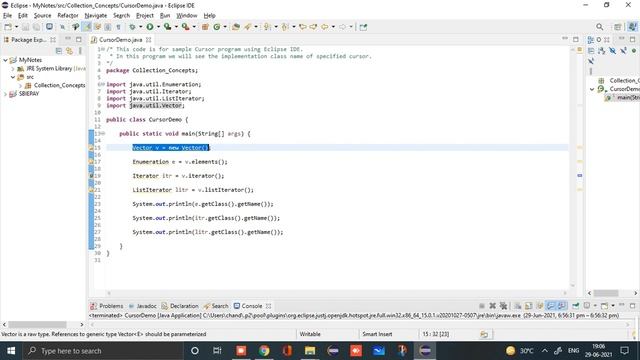Click the Save toolbar icon
The image size is (640, 360).
[25, 27]
